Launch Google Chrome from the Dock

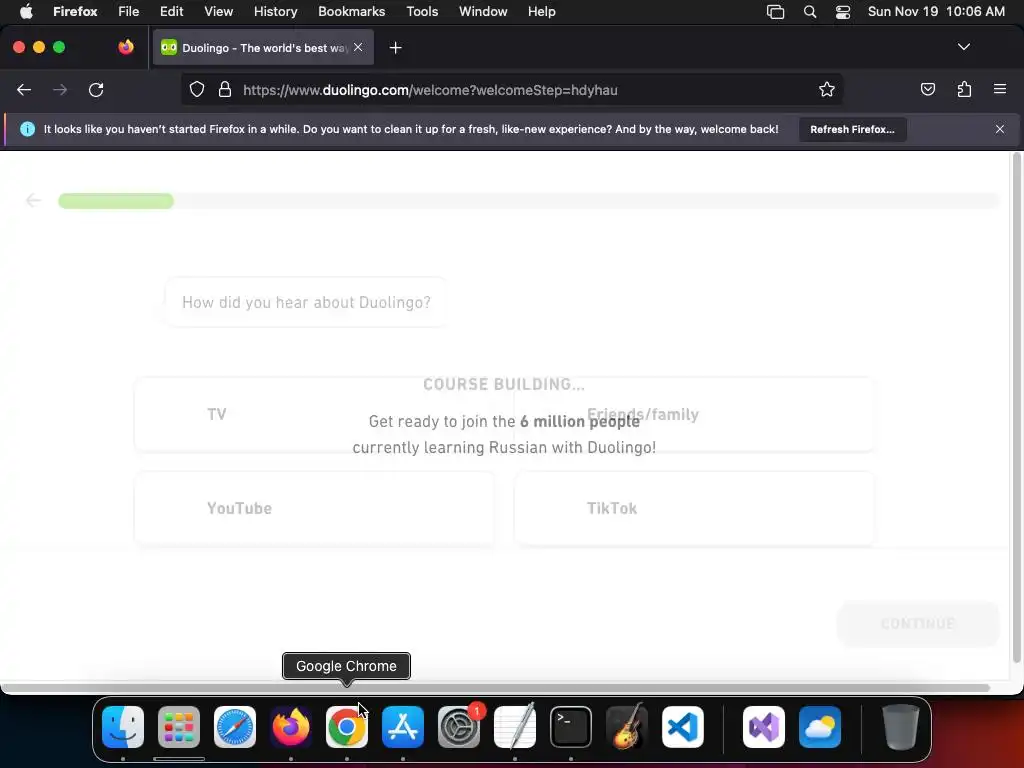coord(347,727)
